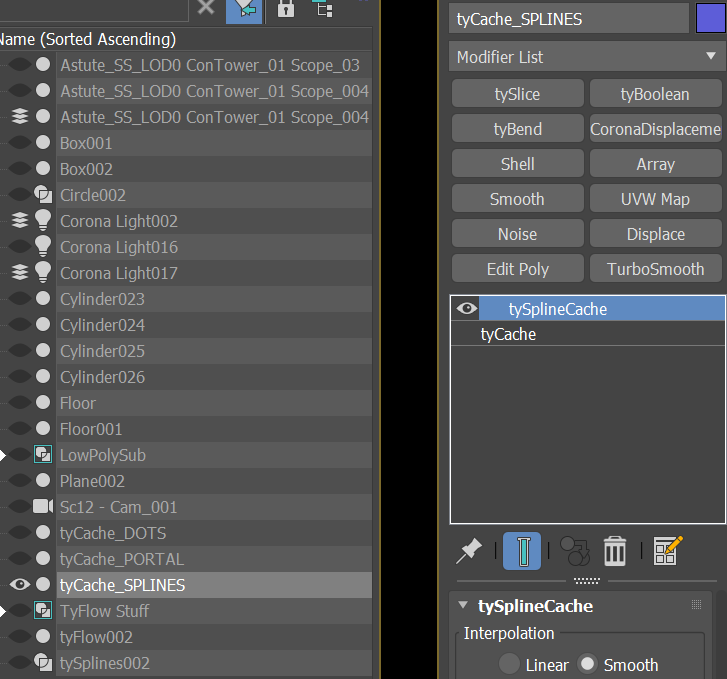Toggle tySplineCache modifier eye visibility
The image size is (727, 679).
(467, 308)
